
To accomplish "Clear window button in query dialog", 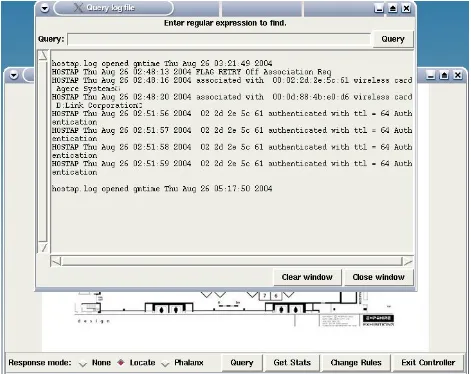I will pos(307,277).
